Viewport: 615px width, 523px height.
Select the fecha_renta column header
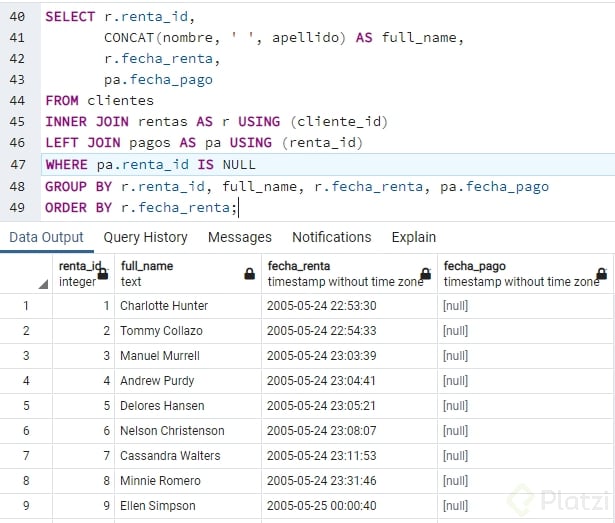tap(349, 273)
